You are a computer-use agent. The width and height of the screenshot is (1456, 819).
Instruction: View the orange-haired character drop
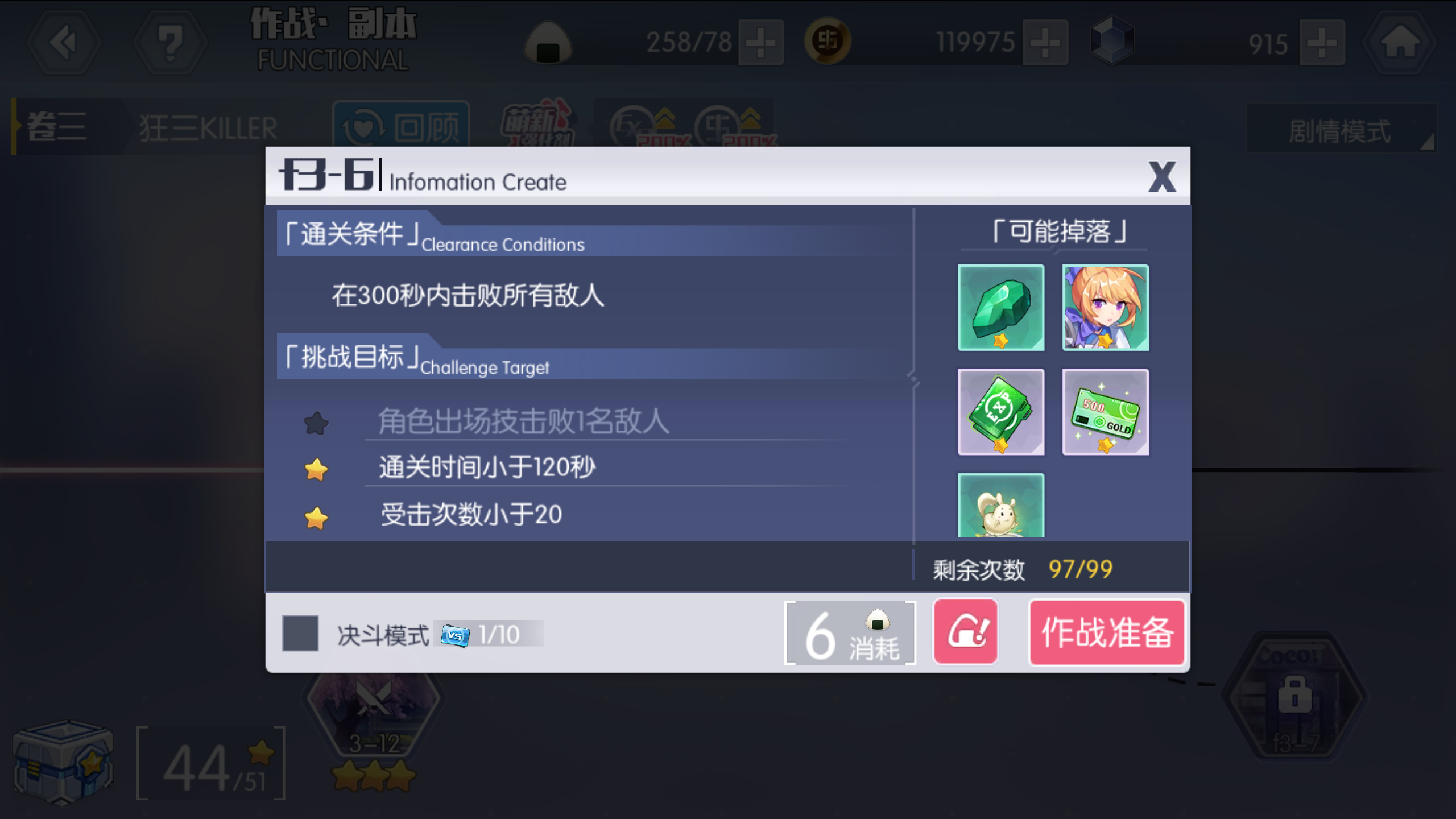pyautogui.click(x=1106, y=308)
